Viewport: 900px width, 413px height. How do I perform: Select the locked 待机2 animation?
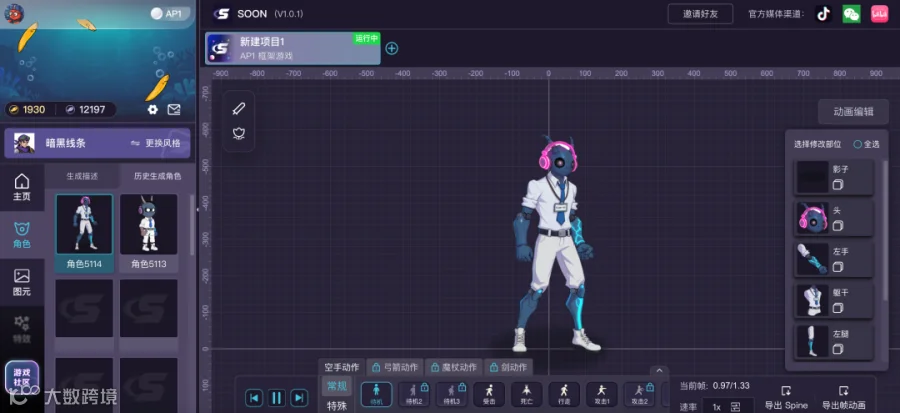tap(414, 394)
